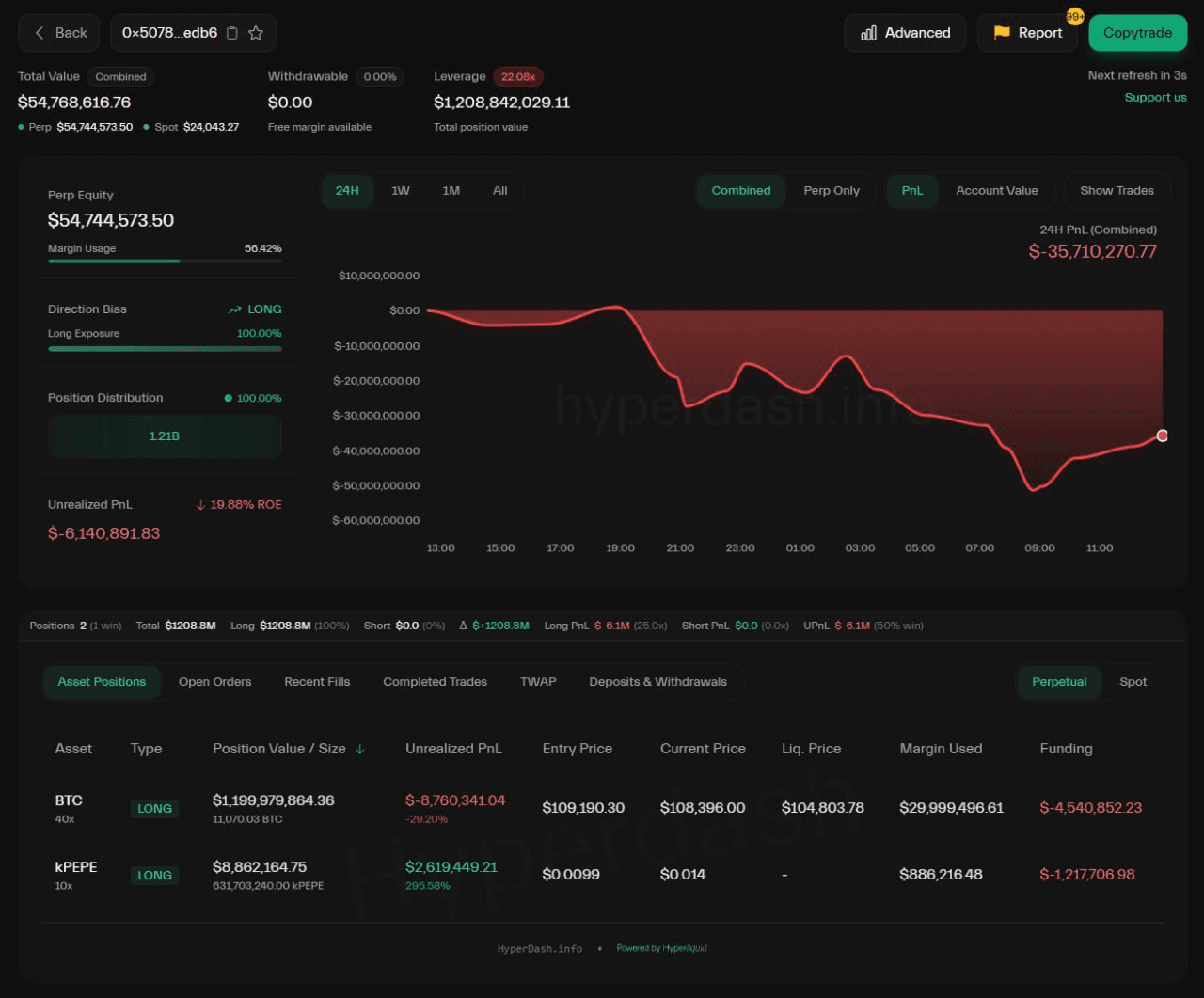Click the yellow Report flag icon
The height and width of the screenshot is (998, 1204).
pos(1002,33)
